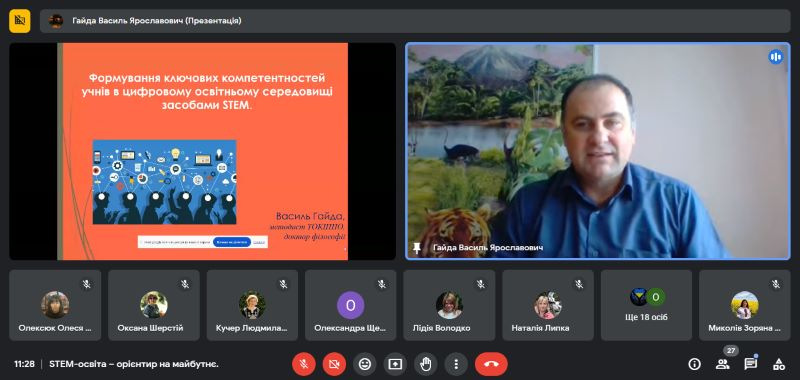The width and height of the screenshot is (800, 380).
Task: Open the activities shapes icon
Action: (779, 364)
